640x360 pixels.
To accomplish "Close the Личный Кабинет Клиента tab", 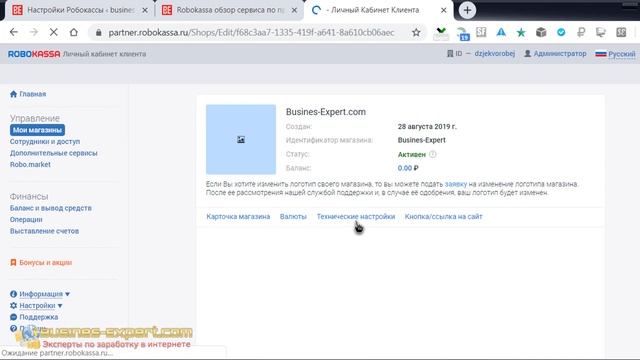I will (x=444, y=10).
